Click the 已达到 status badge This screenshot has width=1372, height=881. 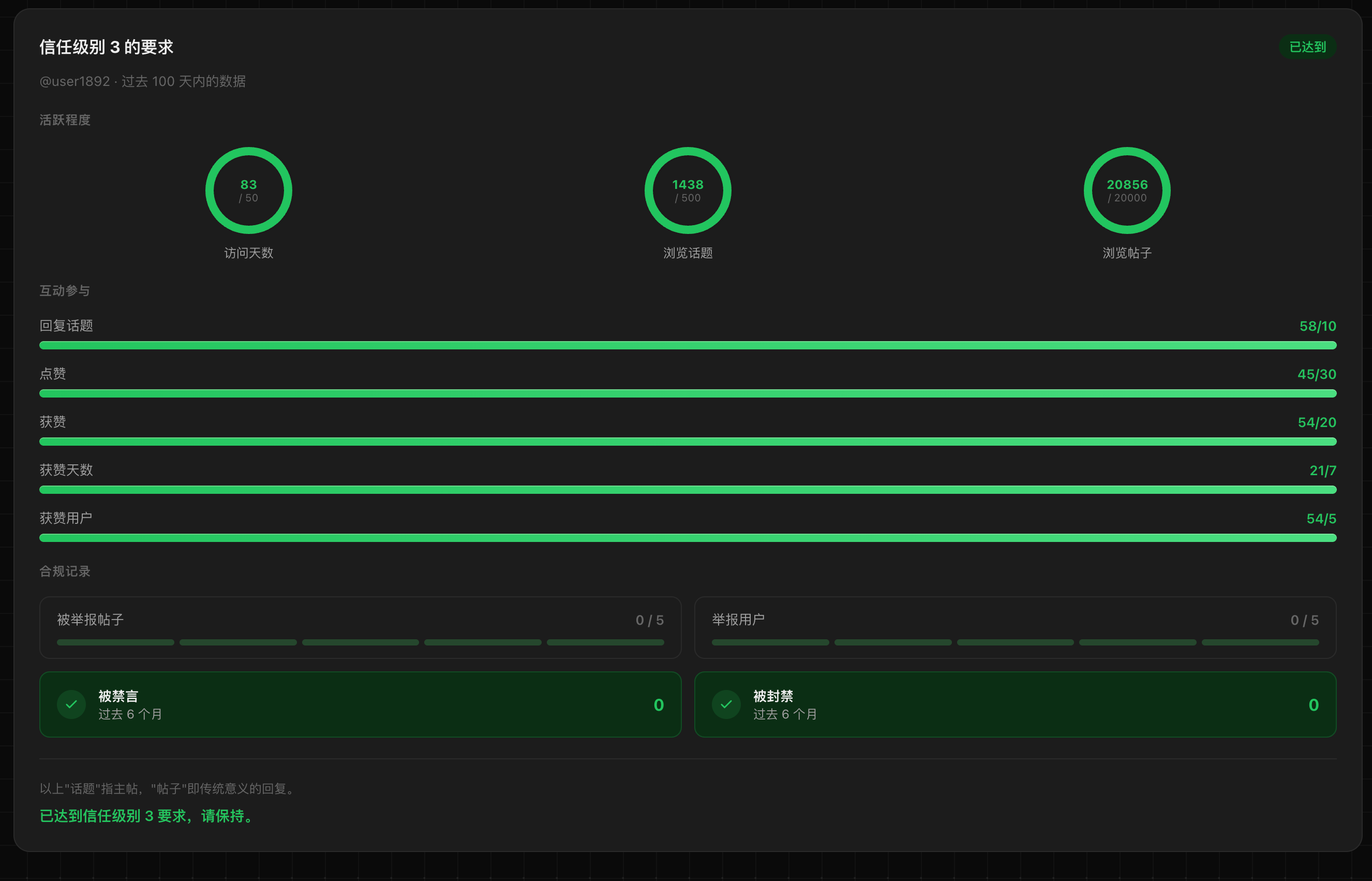coord(1307,47)
